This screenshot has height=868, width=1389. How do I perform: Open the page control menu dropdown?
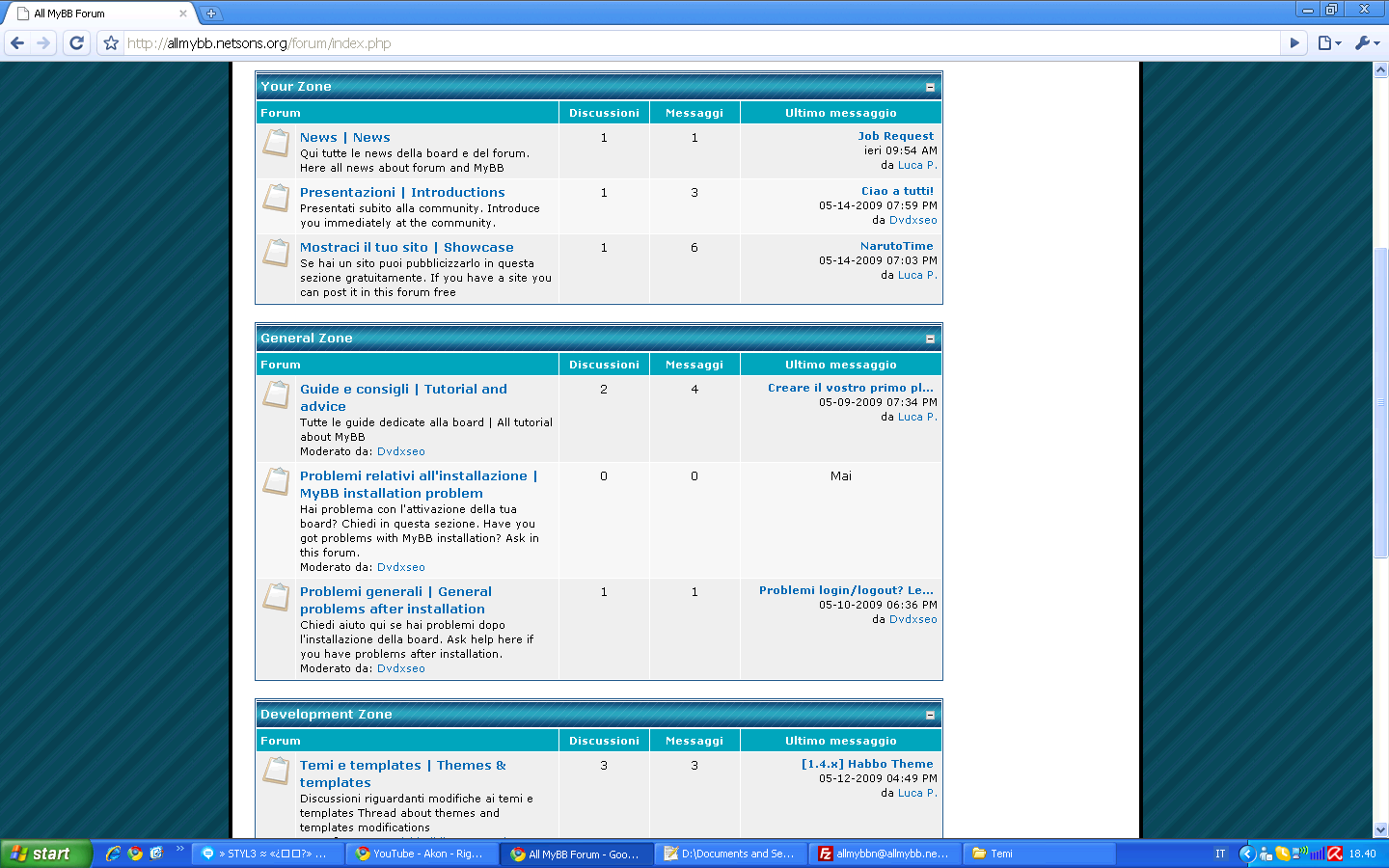click(1330, 43)
